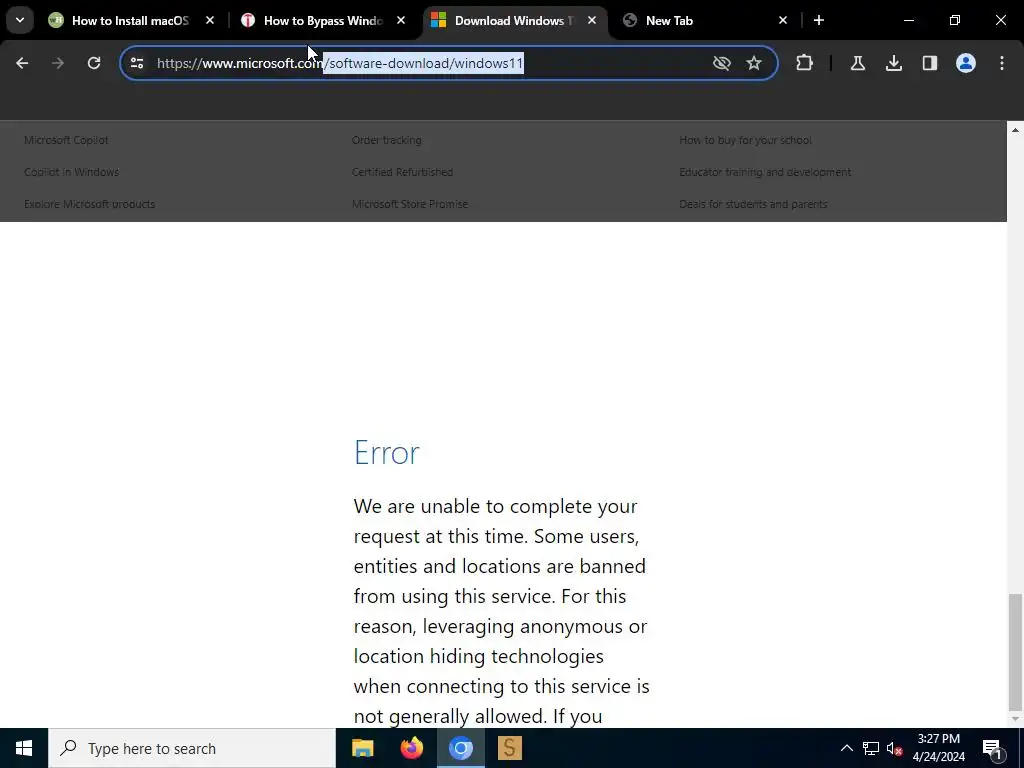Show hidden system tray icons
The width and height of the screenshot is (1024, 768).
coord(846,748)
